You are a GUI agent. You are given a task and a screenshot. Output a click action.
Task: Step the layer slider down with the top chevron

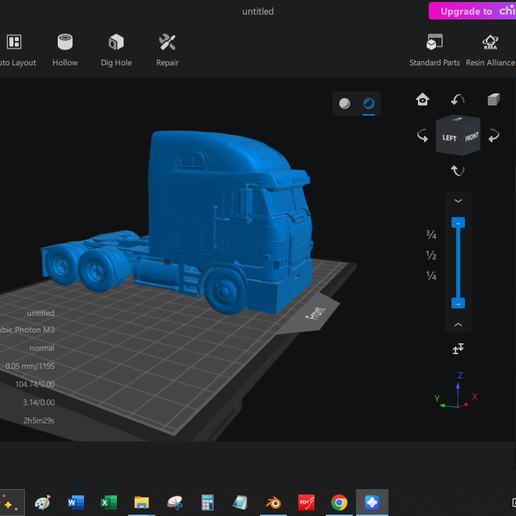458,201
